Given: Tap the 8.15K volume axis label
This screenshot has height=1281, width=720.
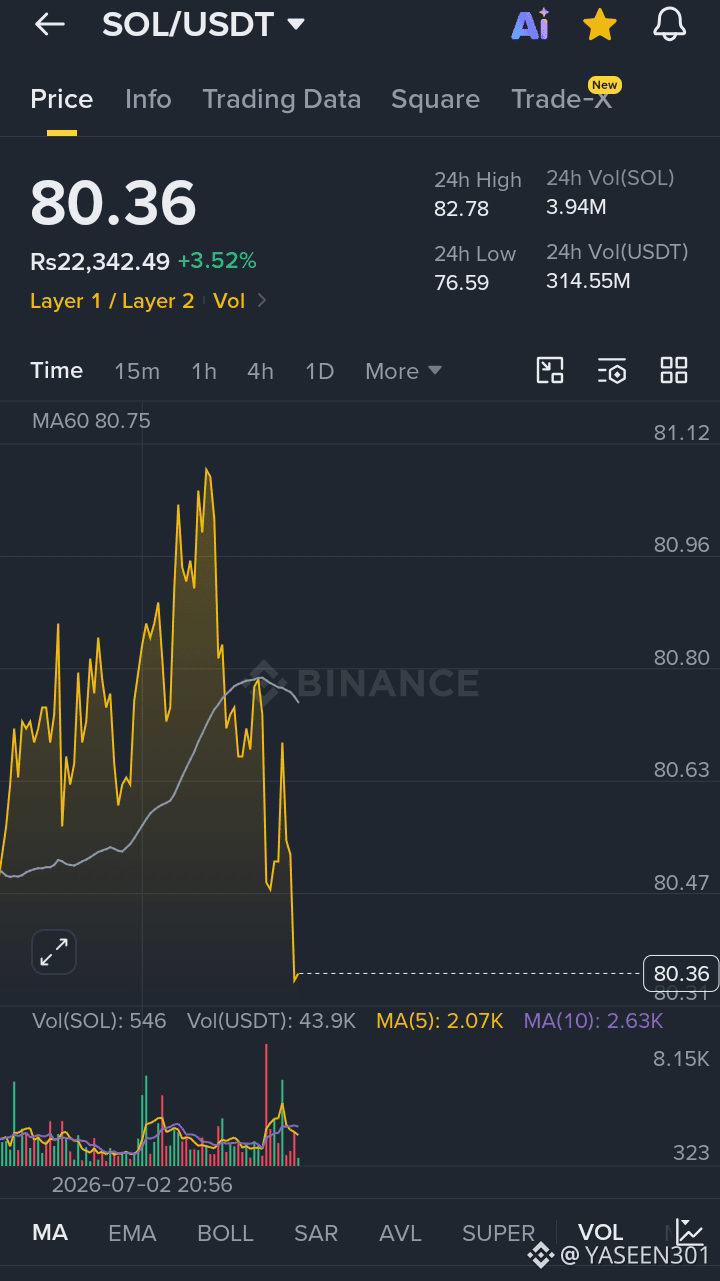Looking at the screenshot, I should coord(681,1059).
